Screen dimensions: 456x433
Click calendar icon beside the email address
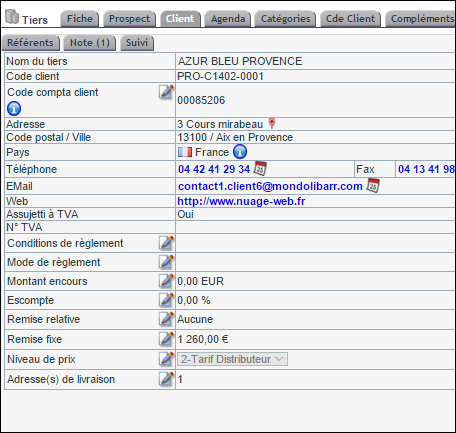pos(373,185)
